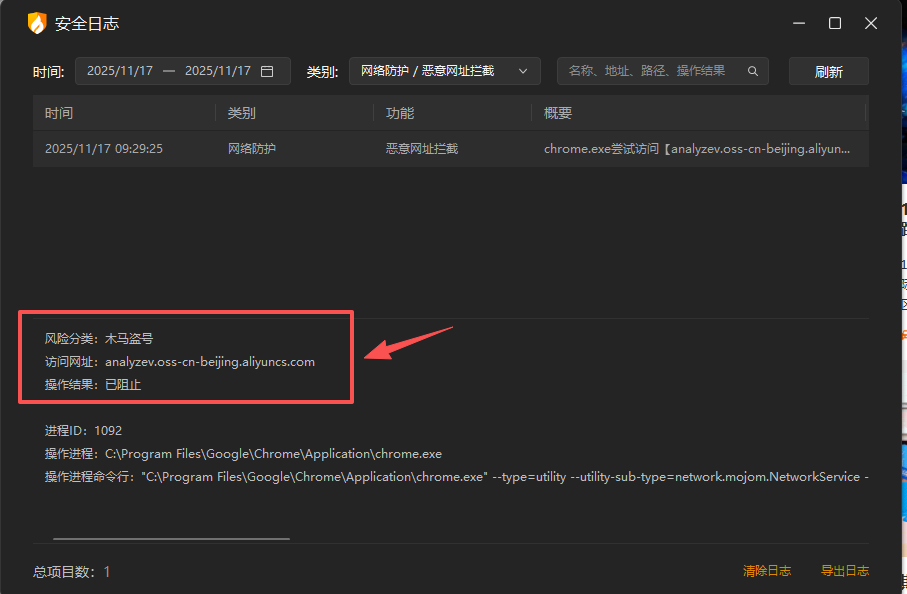Click the 刷新 refresh button

point(828,71)
